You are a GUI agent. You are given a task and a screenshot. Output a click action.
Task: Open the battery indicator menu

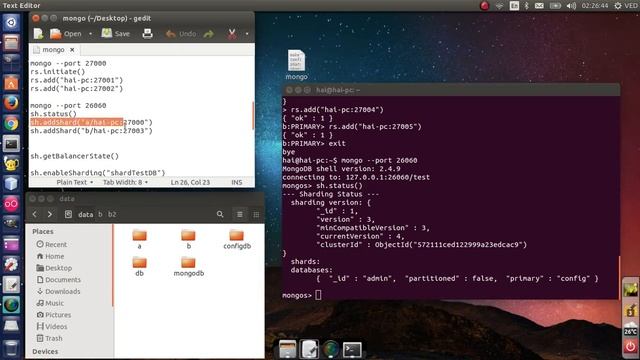pos(555,5)
